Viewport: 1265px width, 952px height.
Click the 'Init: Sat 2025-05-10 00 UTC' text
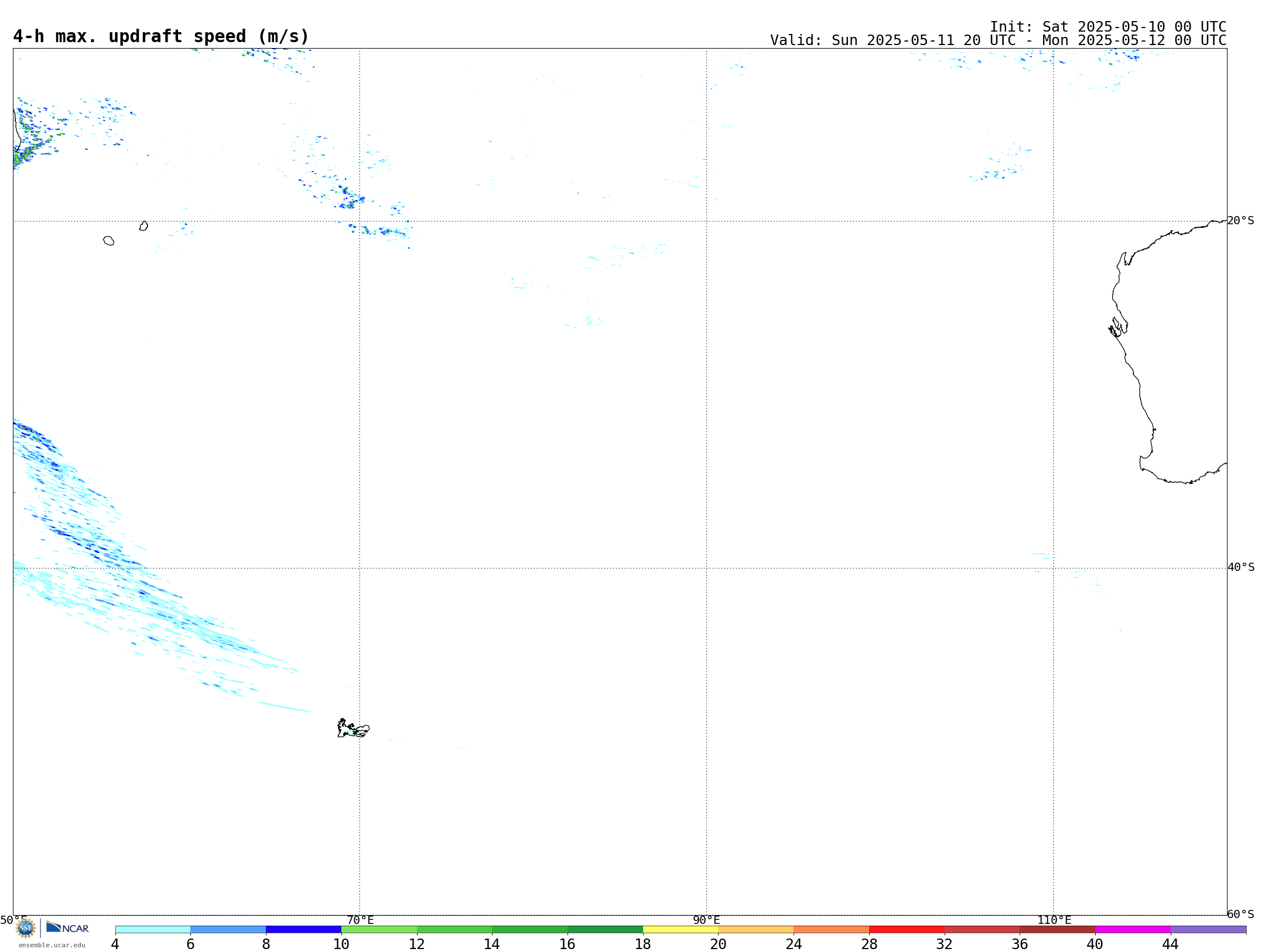(1108, 27)
